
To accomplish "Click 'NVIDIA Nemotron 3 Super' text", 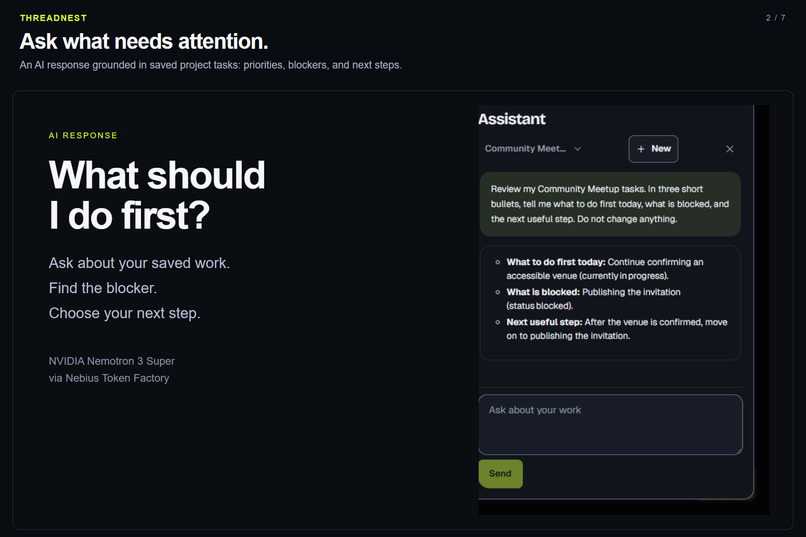I will click(x=112, y=361).
